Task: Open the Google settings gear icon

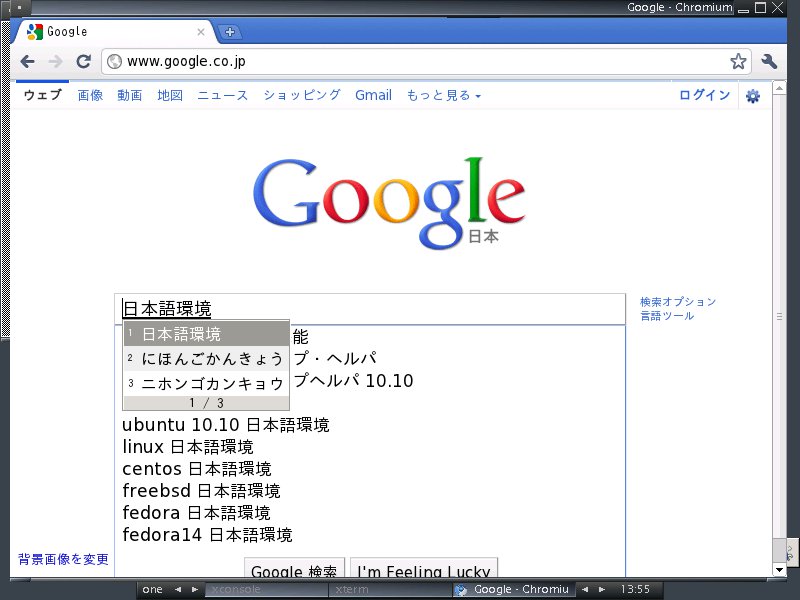Action: [753, 95]
